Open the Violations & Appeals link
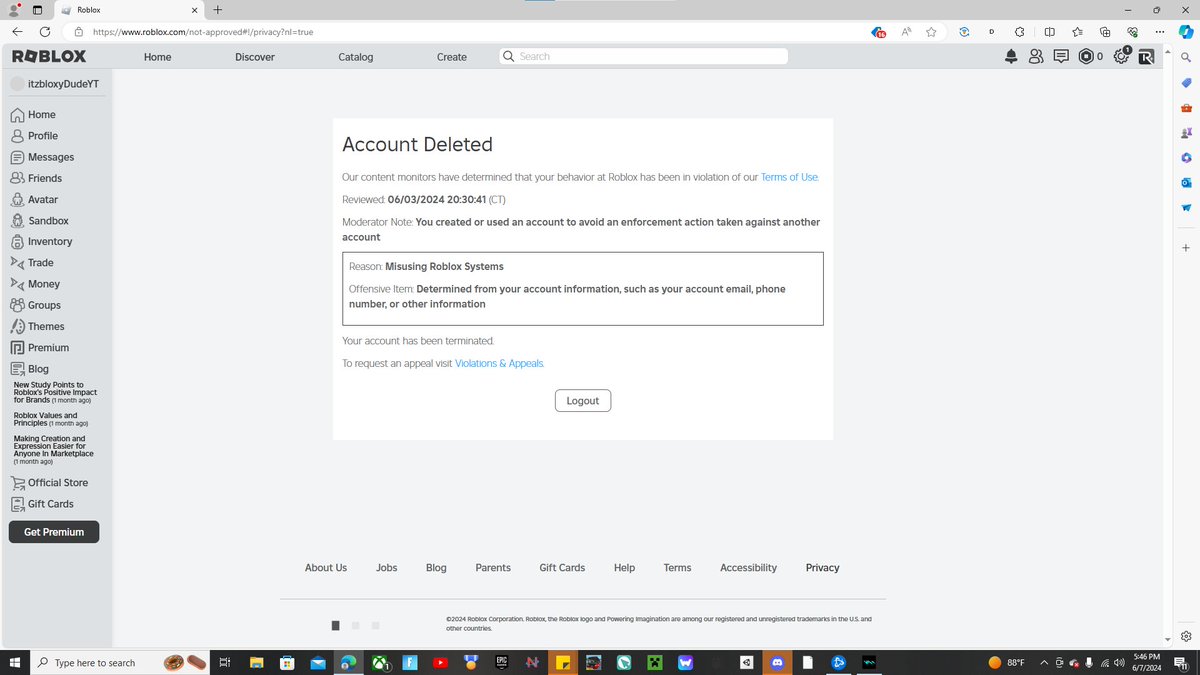 pos(499,363)
